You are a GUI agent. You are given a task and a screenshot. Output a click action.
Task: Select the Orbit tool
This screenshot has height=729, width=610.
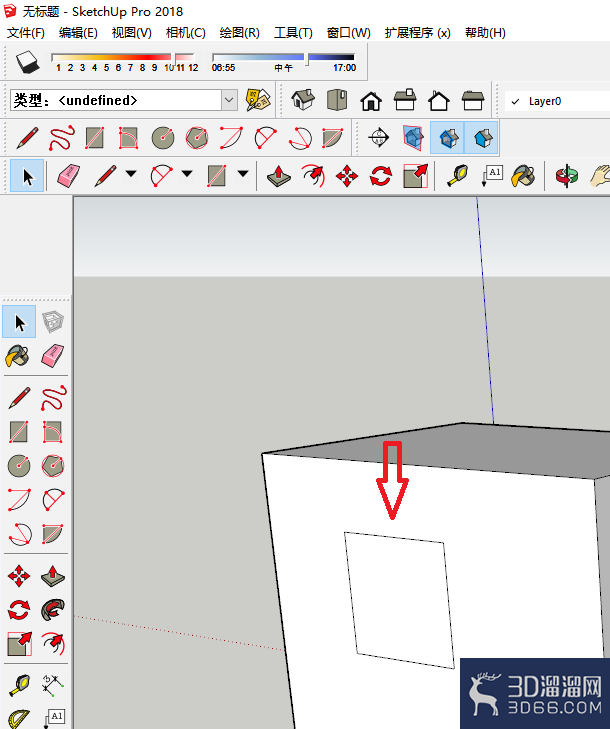(x=566, y=176)
